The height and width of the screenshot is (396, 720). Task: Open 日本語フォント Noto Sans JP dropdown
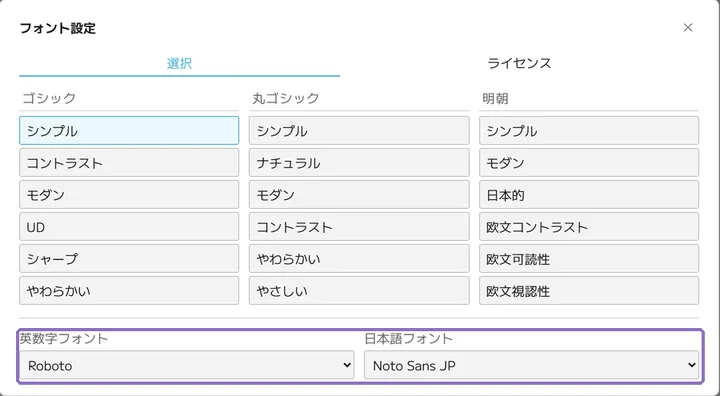click(532, 365)
